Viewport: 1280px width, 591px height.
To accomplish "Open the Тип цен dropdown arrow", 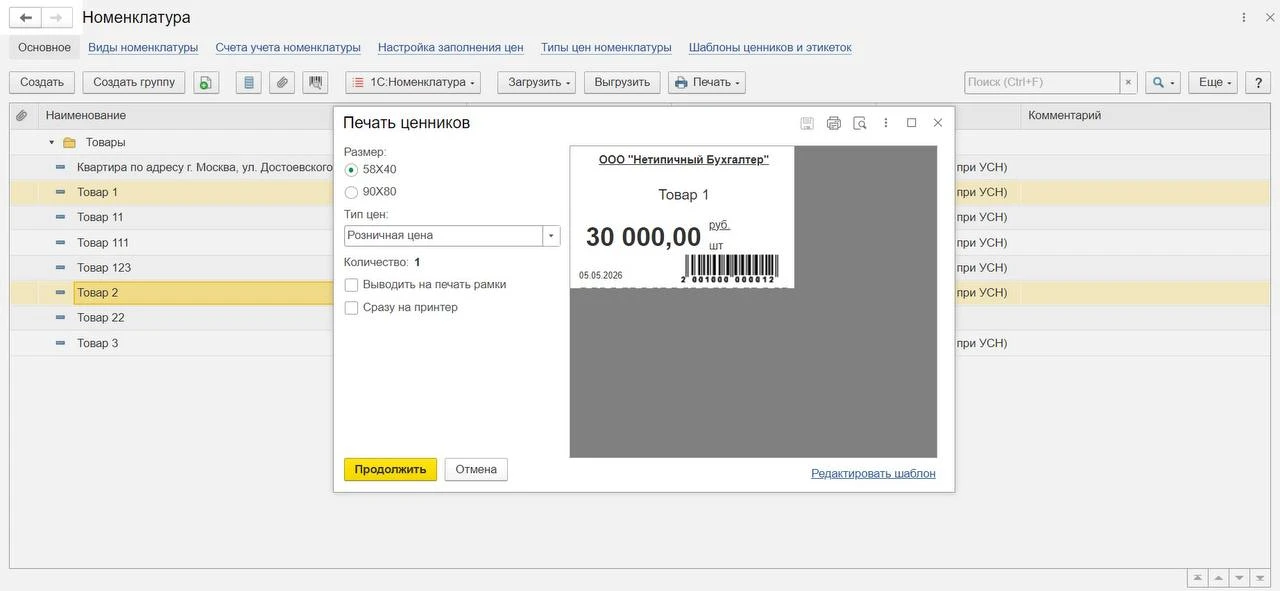I will click(551, 236).
